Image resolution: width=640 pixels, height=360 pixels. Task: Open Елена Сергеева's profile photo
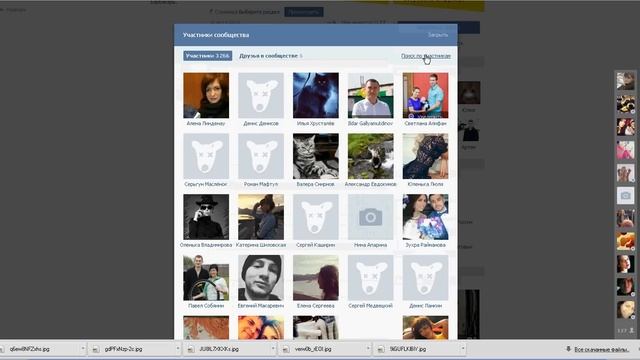(x=316, y=278)
